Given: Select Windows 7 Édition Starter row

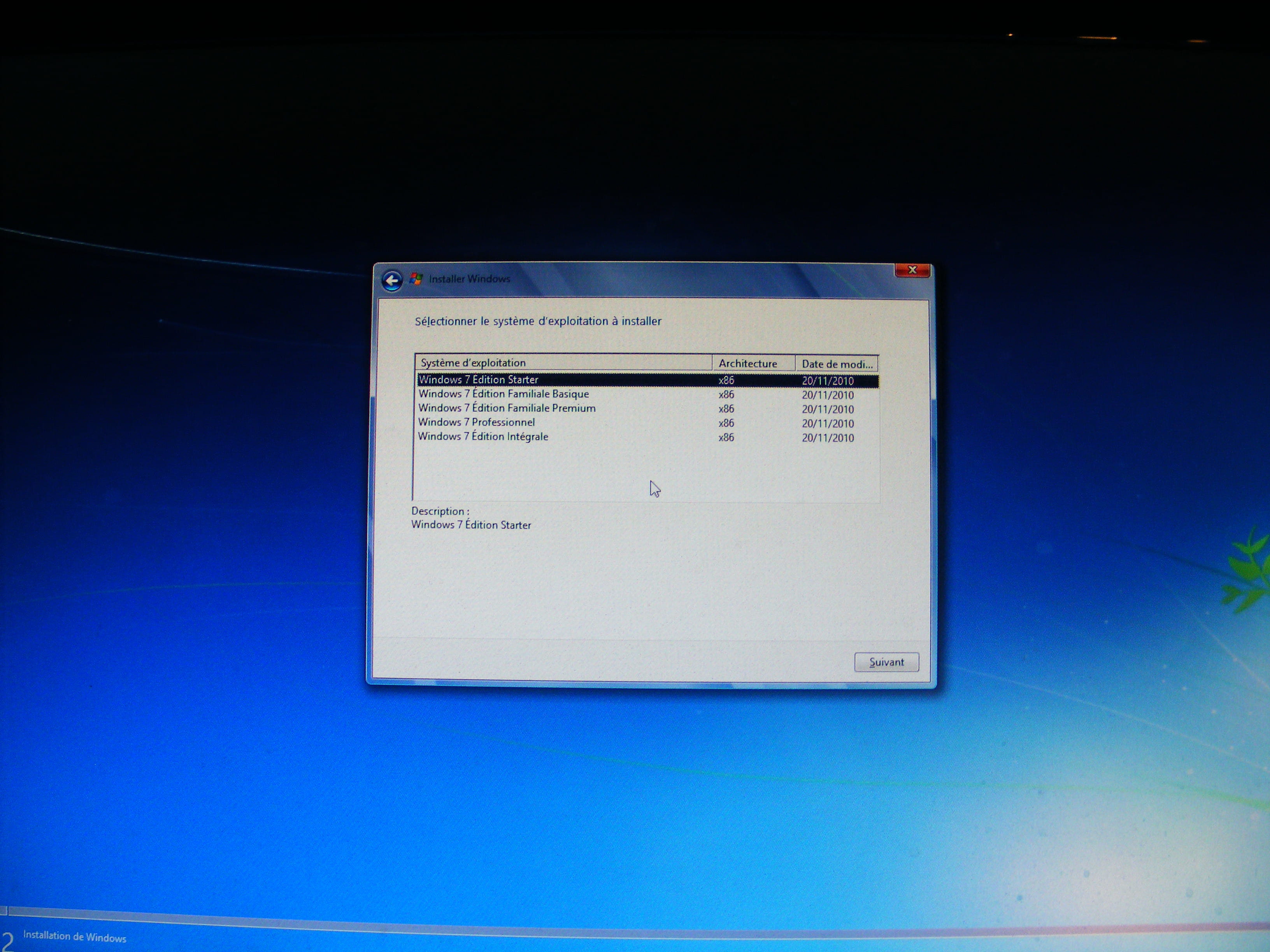Looking at the screenshot, I should coord(478,380).
